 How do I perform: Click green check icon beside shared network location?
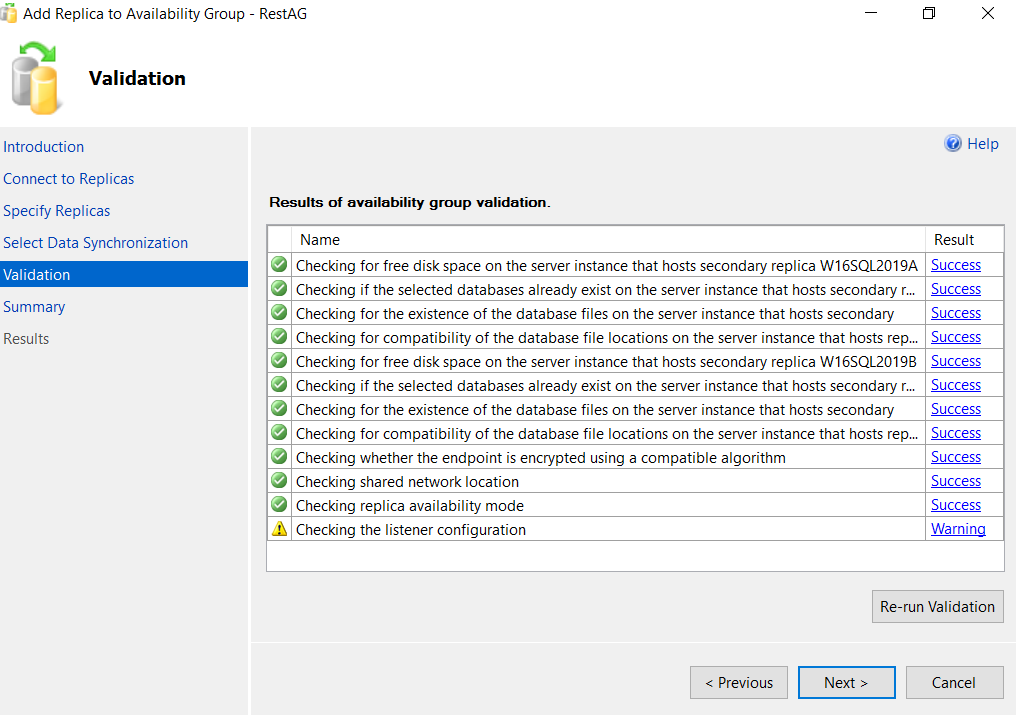tap(279, 481)
